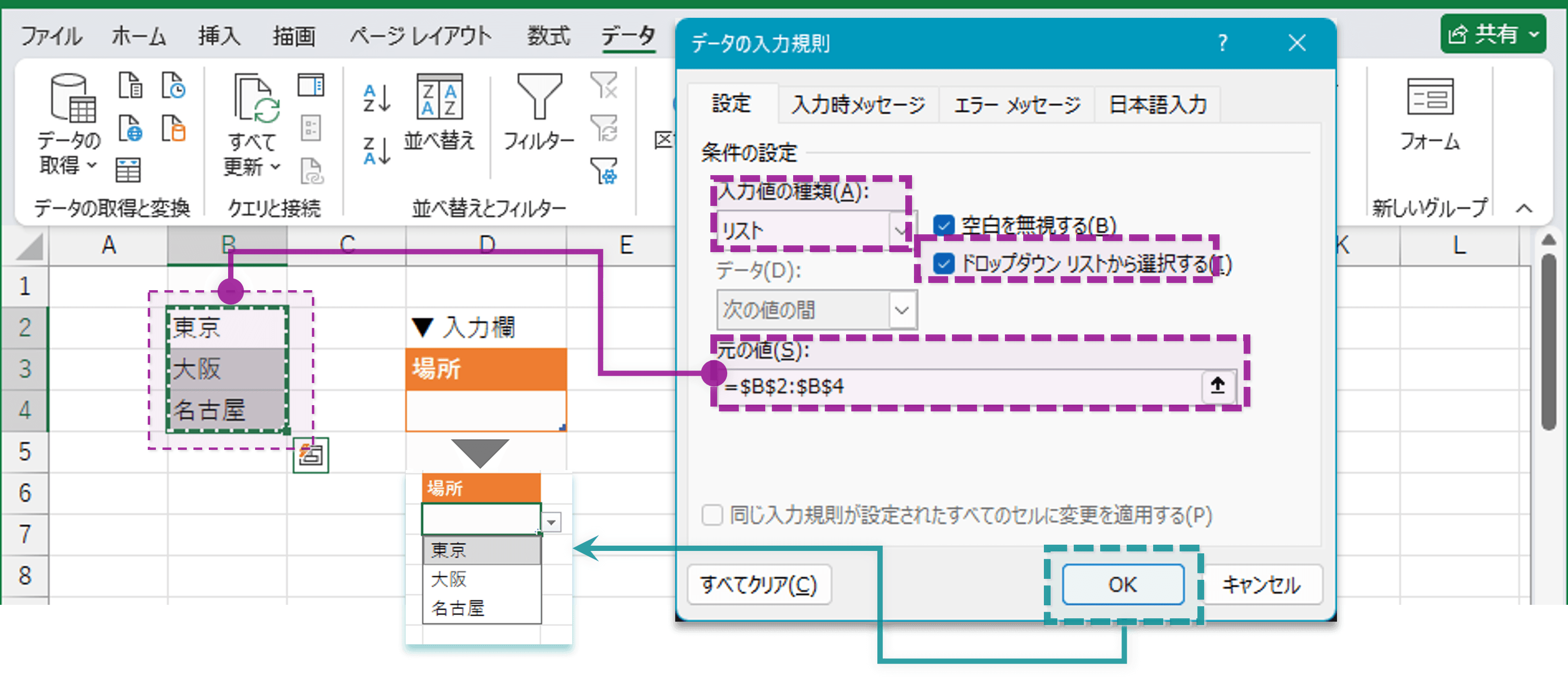The image size is (1568, 677).
Task: Select row 6 header
Action: tap(25, 493)
